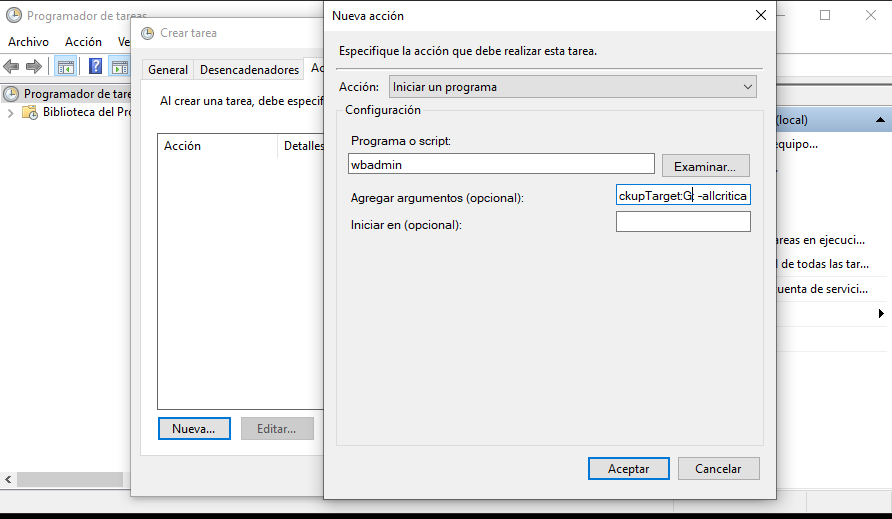Image resolution: width=892 pixels, height=519 pixels.
Task: Close the Nueva acción dialog
Action: pyautogui.click(x=761, y=16)
